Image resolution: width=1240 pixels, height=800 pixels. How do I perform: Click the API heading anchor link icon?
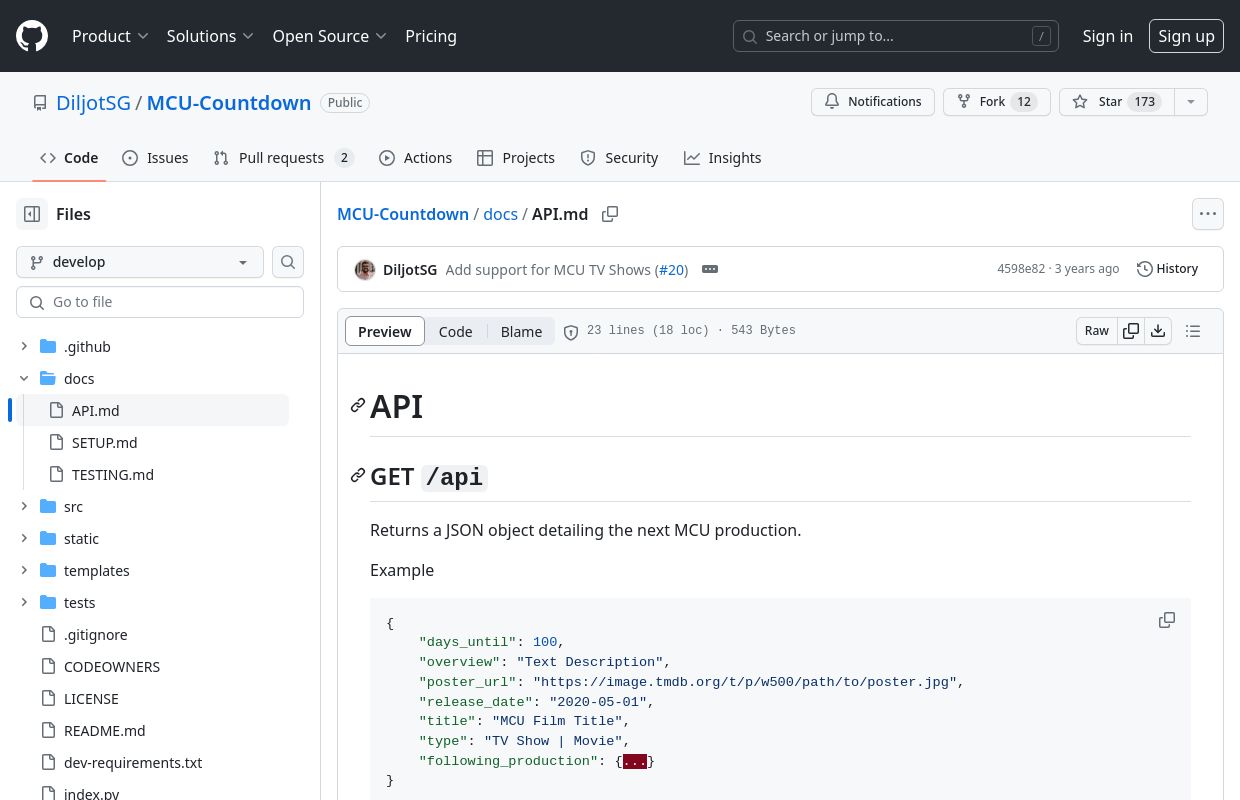358,405
